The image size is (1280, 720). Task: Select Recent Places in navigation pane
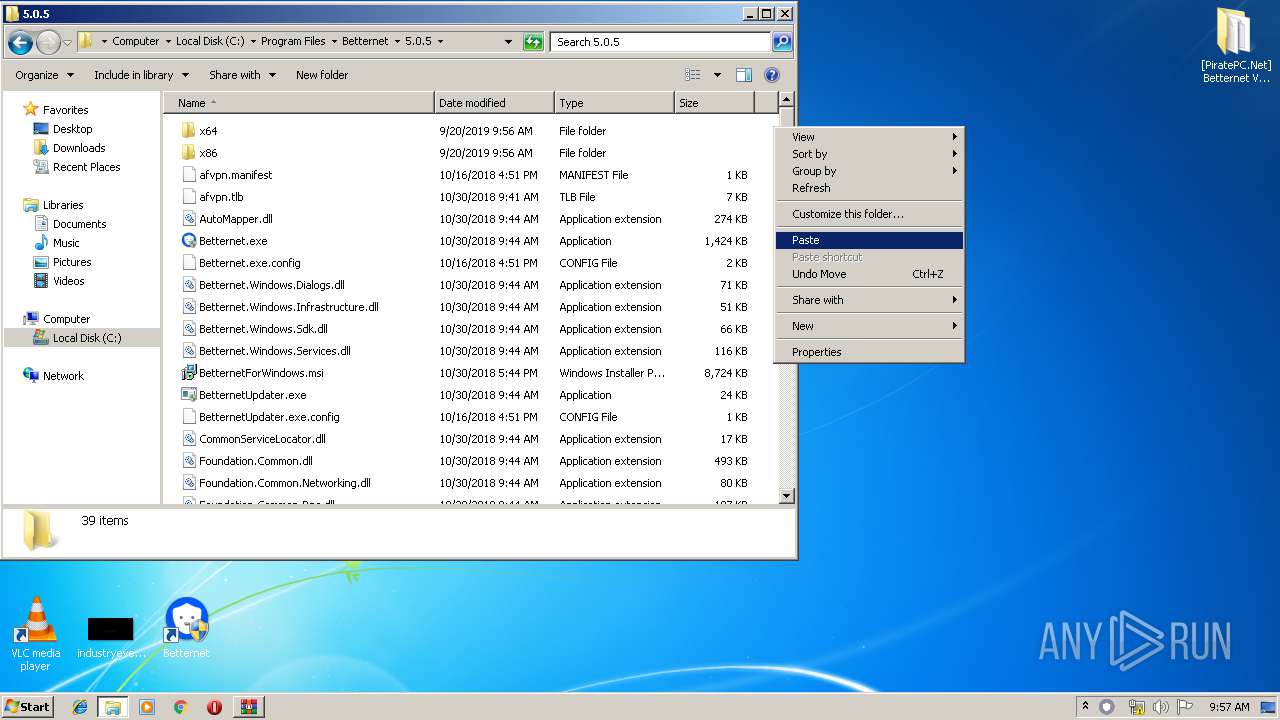(86, 167)
